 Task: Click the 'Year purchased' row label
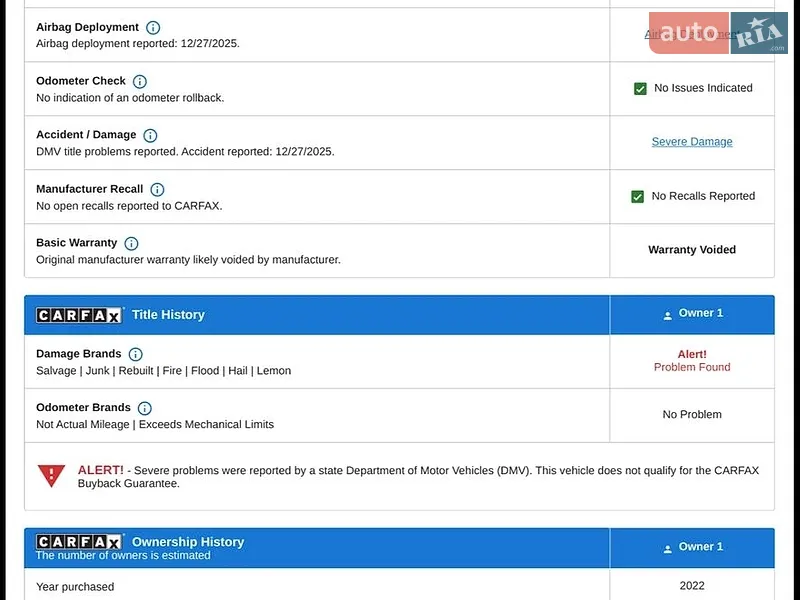point(75,587)
